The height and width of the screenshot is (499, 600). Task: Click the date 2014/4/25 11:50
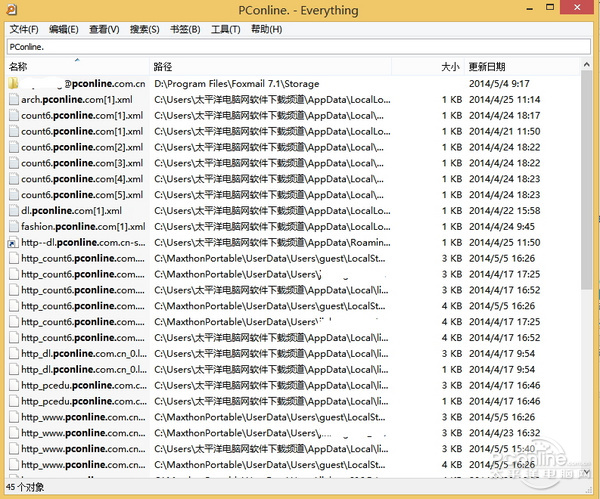click(504, 243)
